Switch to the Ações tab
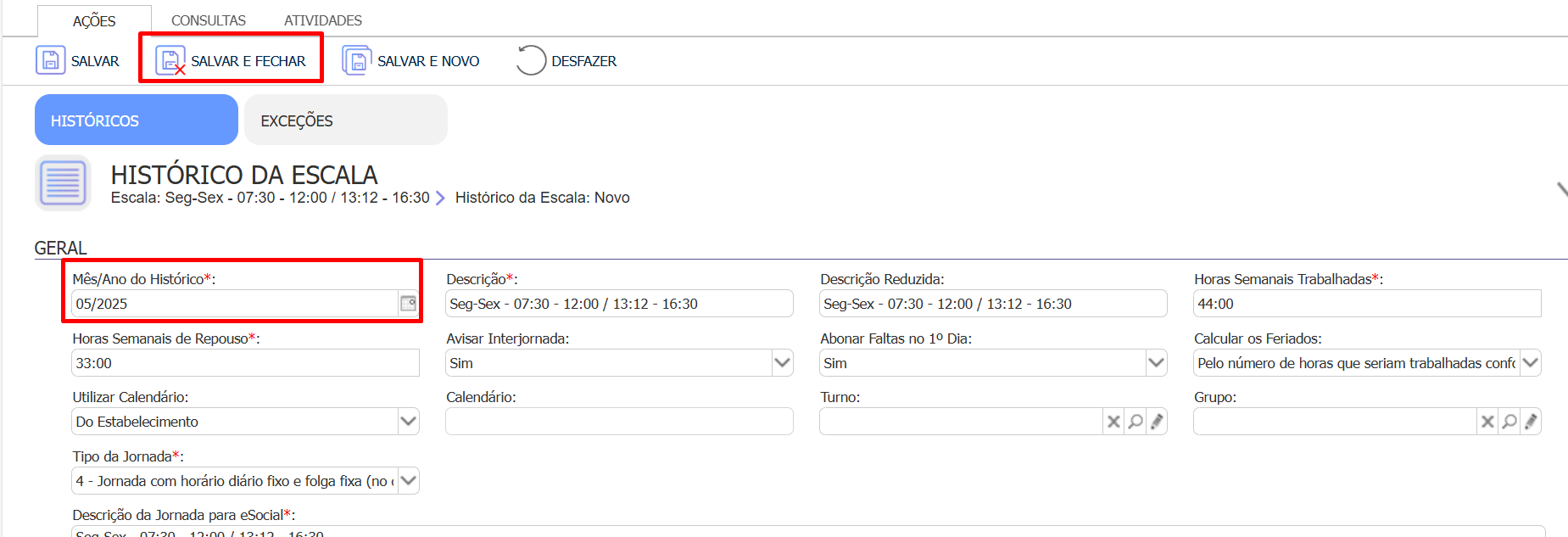 click(x=94, y=21)
